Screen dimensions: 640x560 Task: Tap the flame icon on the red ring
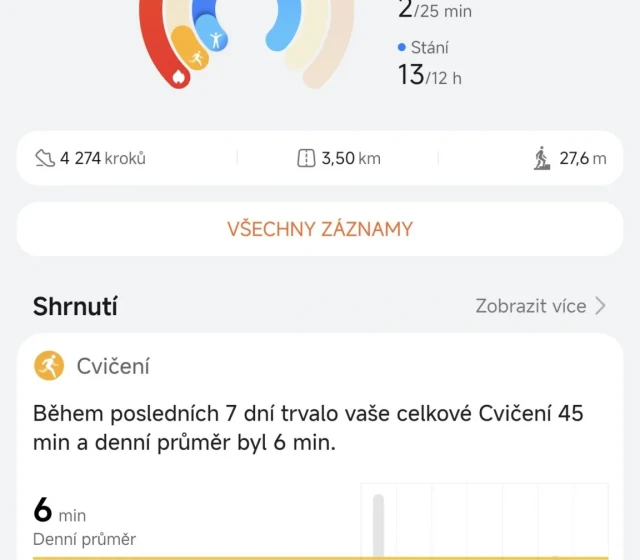coord(179,76)
